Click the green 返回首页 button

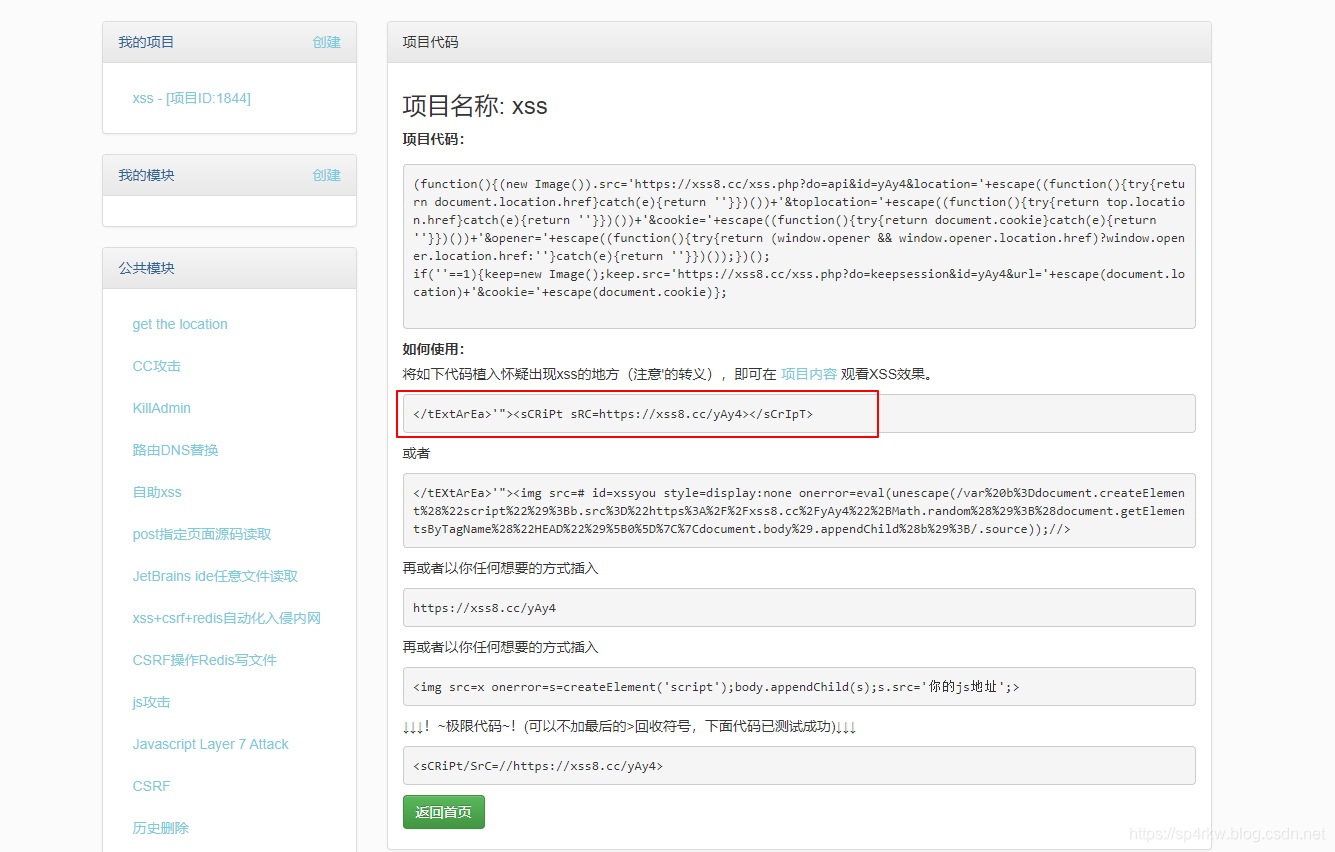coord(444,812)
